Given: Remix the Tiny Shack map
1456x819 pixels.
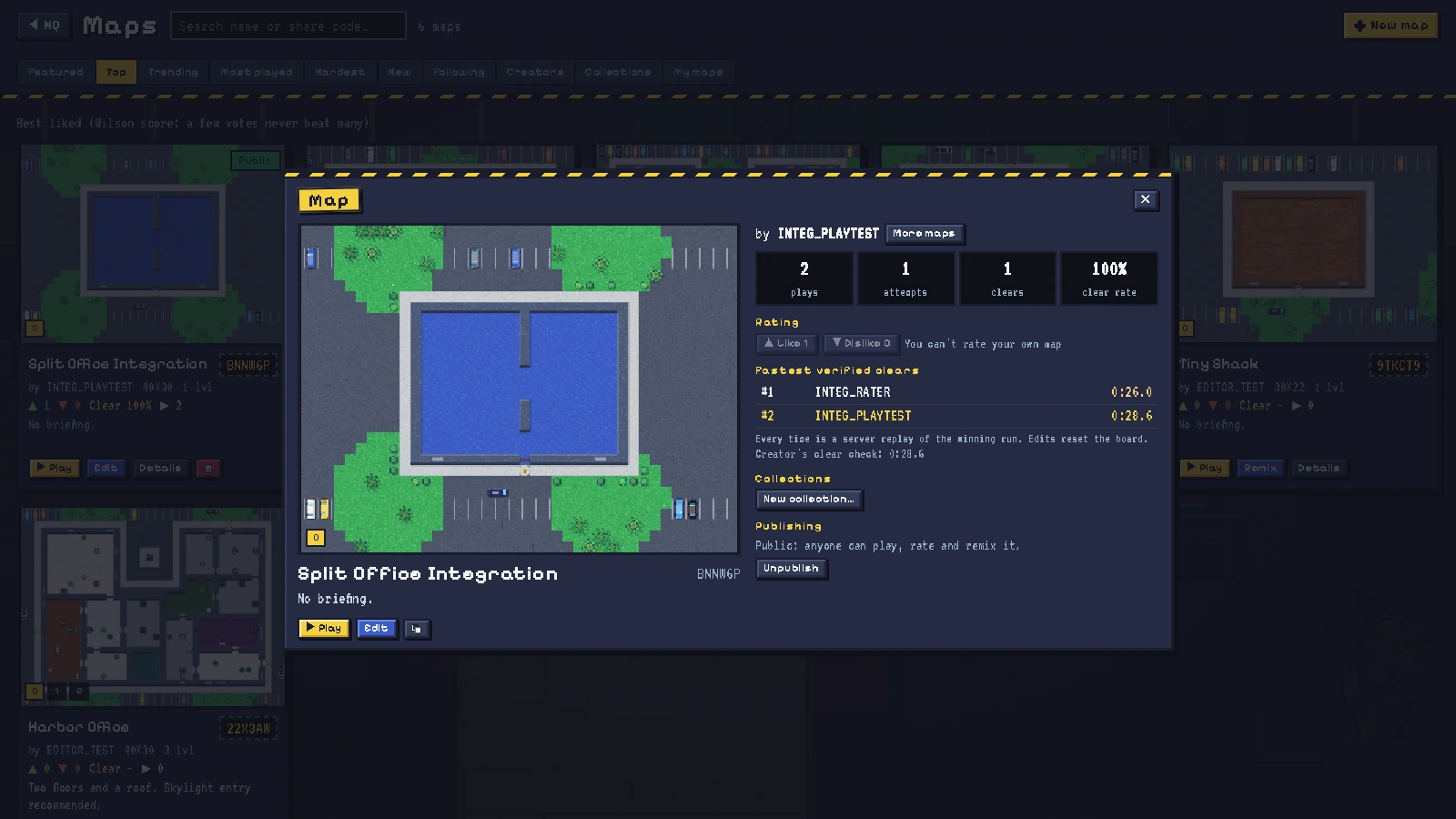Looking at the screenshot, I should coord(1260,468).
